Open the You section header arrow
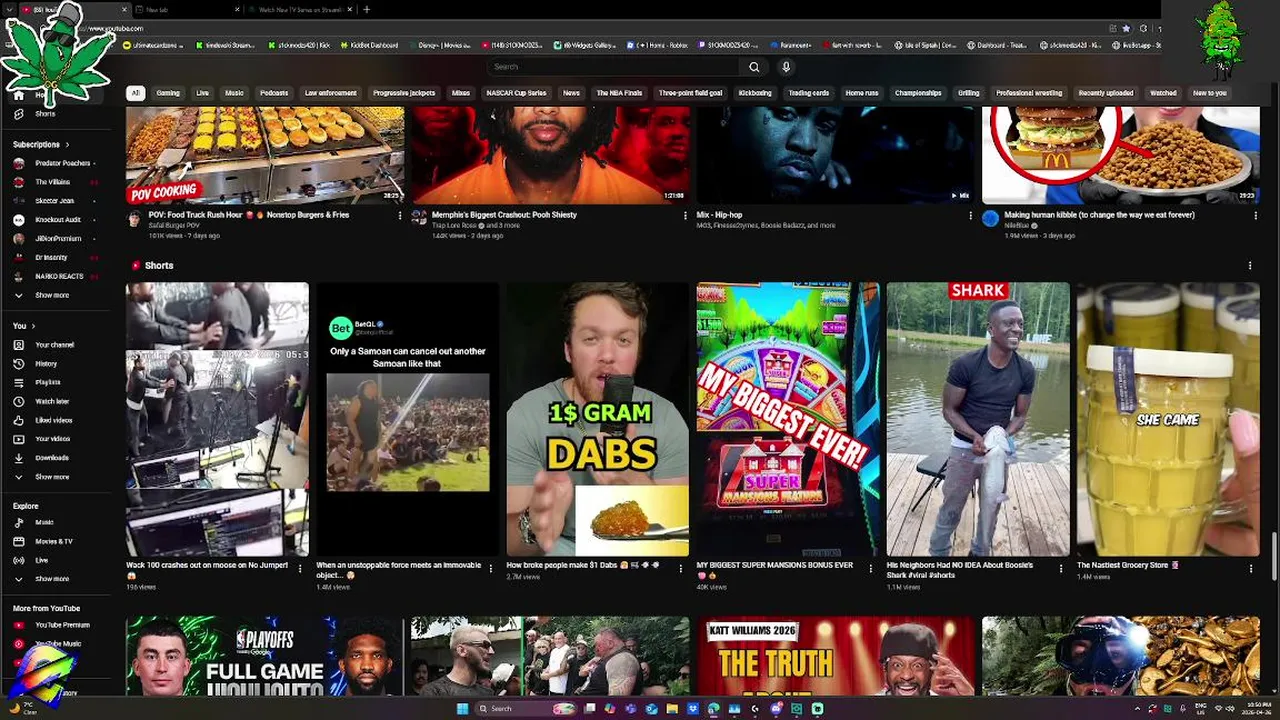Image resolution: width=1280 pixels, height=720 pixels. click(x=33, y=326)
